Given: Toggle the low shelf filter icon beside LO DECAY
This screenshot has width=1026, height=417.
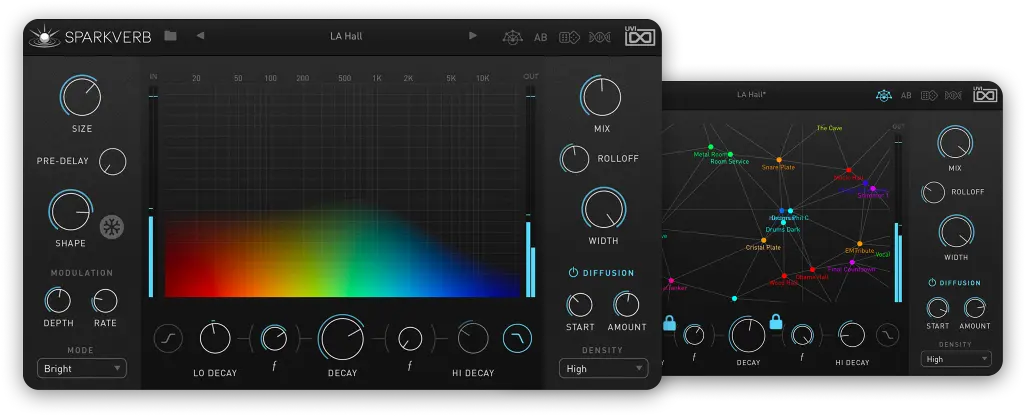Looking at the screenshot, I should [x=168, y=339].
